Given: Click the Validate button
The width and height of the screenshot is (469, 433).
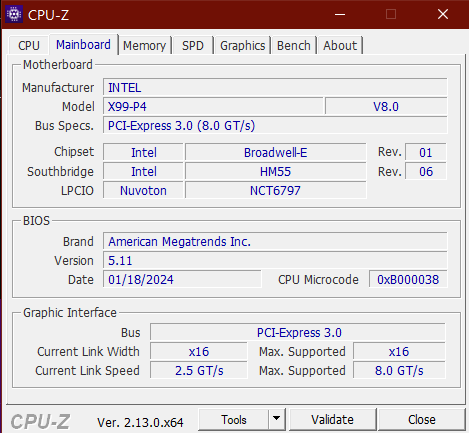Looking at the screenshot, I should pyautogui.click(x=332, y=419).
